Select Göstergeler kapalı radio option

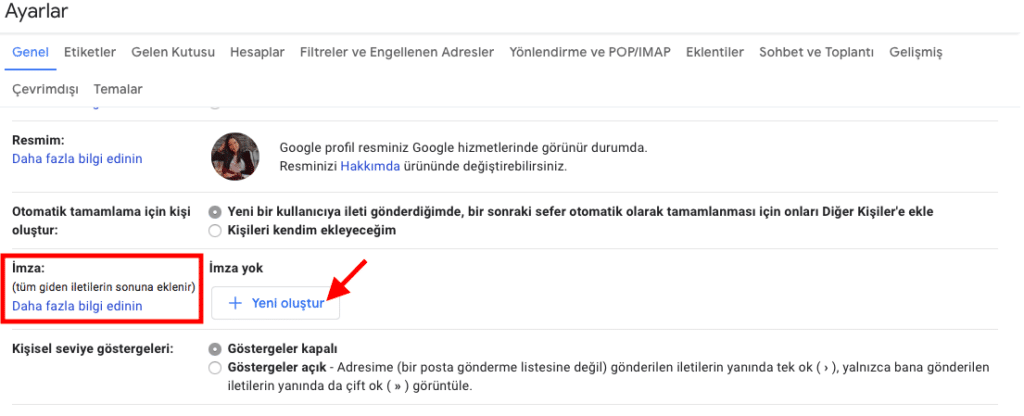click(x=215, y=348)
